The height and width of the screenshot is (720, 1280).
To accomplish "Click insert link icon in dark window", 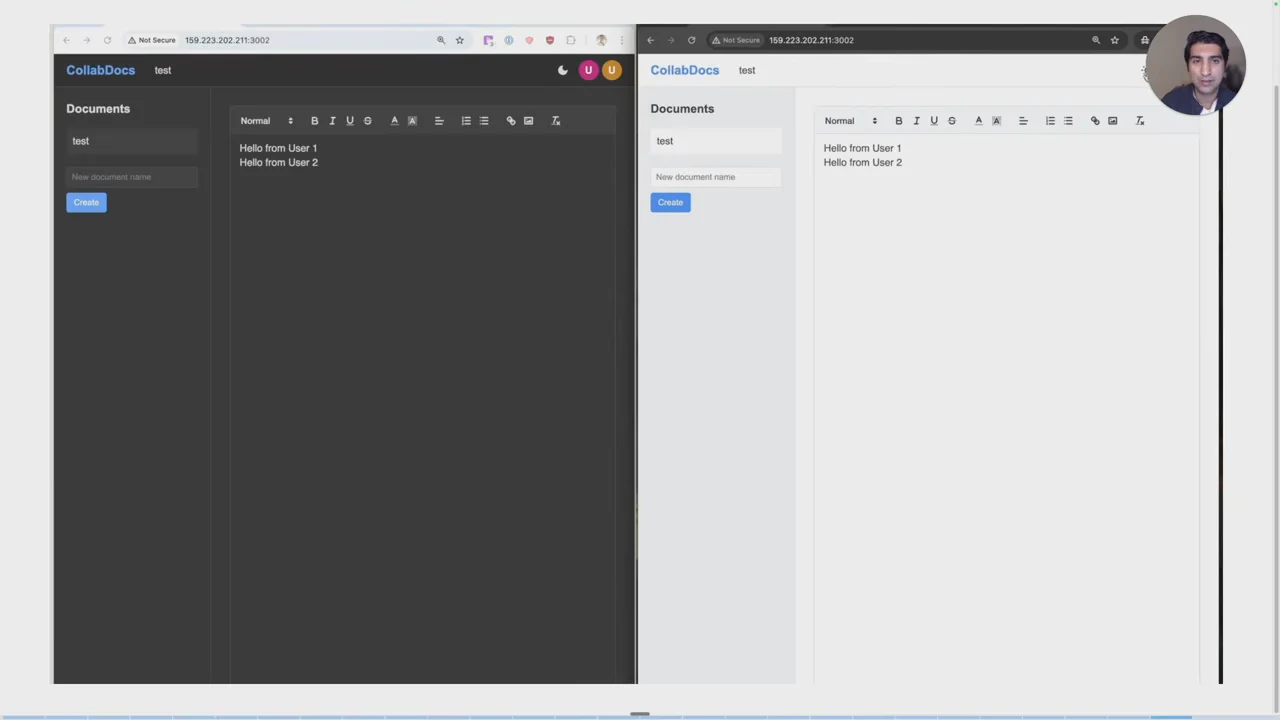I will coord(511,121).
